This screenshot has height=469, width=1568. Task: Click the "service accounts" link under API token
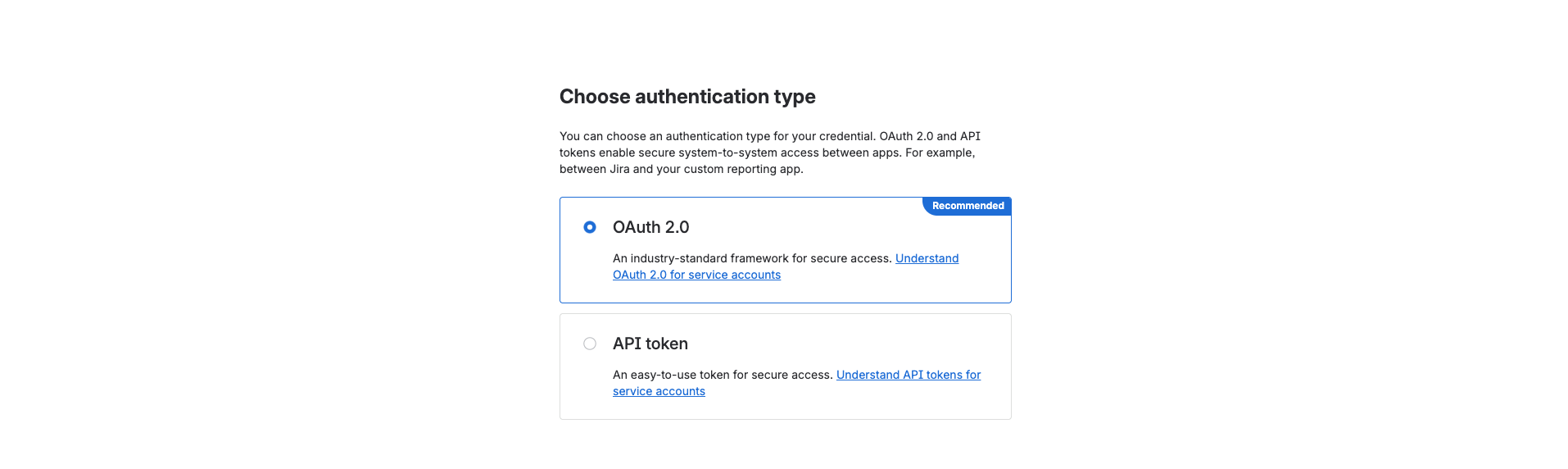[x=659, y=391]
